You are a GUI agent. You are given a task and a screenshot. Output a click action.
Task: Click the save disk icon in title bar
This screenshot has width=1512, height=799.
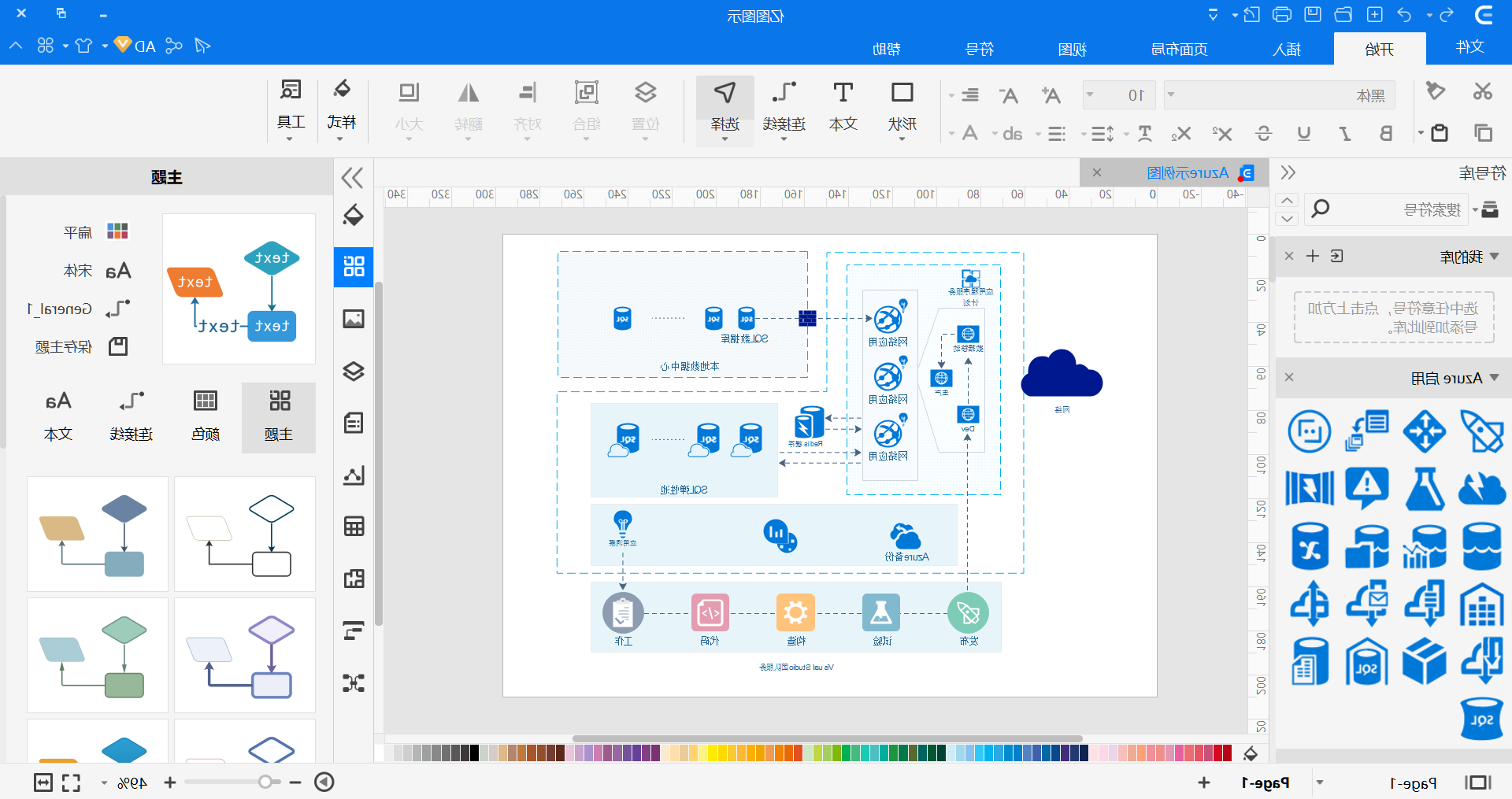point(1313,15)
